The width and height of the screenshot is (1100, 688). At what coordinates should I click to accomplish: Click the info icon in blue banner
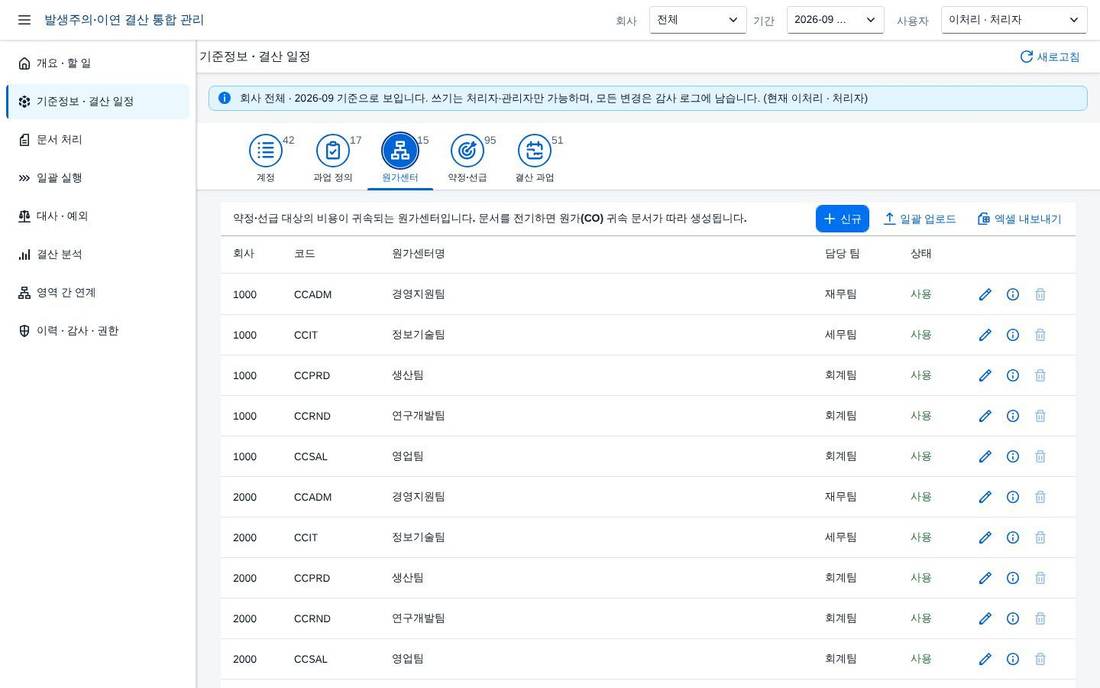pos(224,98)
